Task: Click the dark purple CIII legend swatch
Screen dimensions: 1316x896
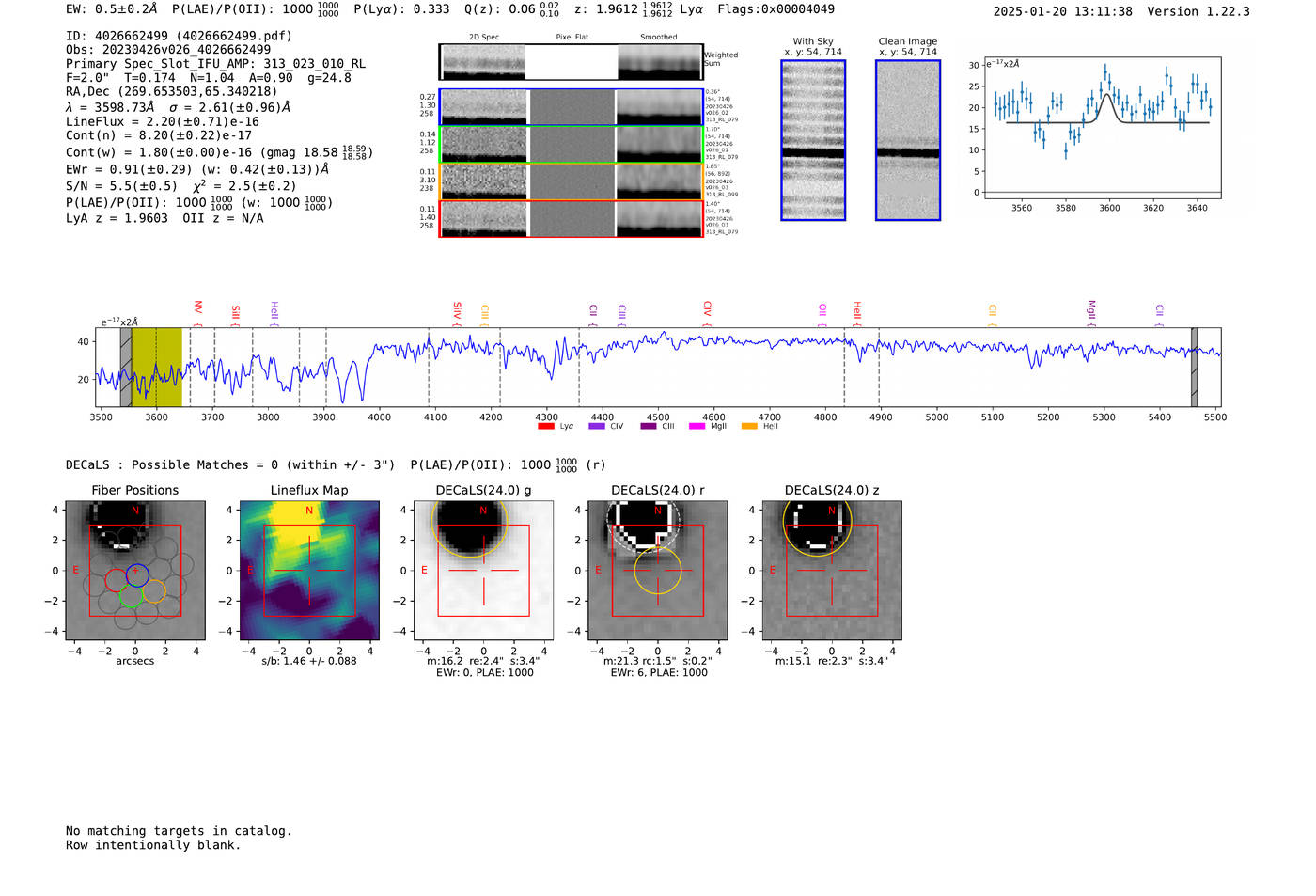Action: click(648, 427)
